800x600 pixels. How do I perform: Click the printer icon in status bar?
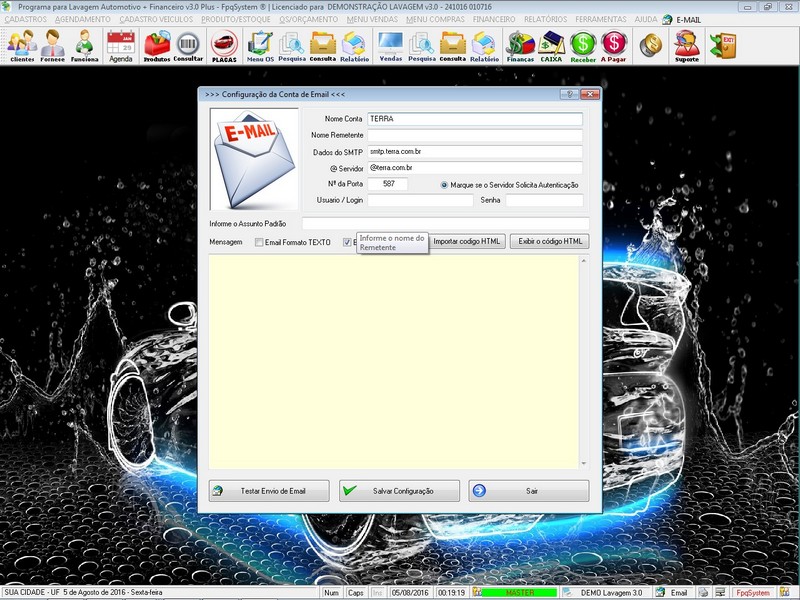(x=704, y=592)
